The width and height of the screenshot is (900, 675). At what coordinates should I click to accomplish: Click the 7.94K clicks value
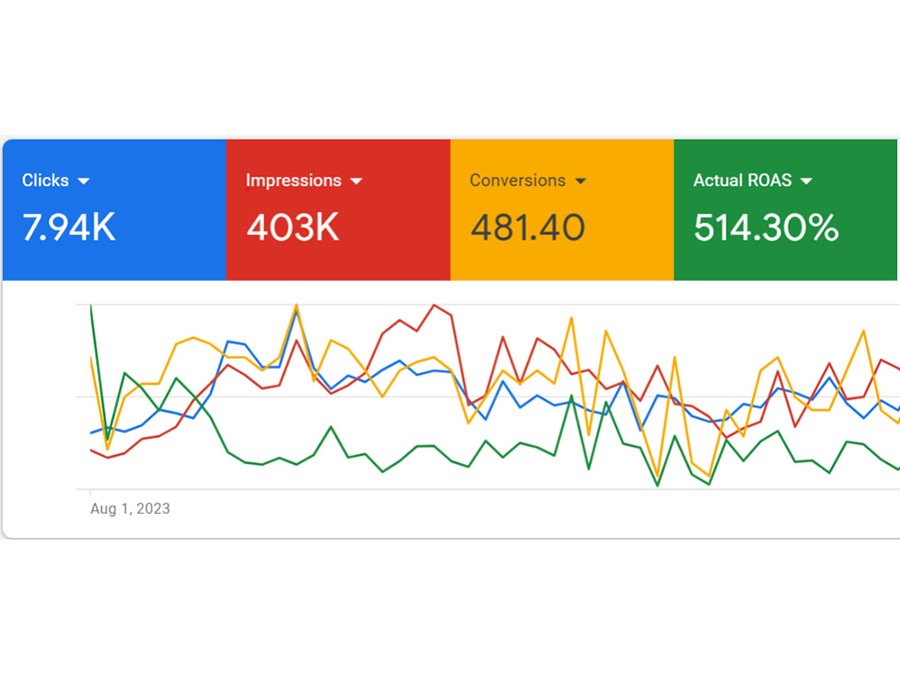click(69, 228)
